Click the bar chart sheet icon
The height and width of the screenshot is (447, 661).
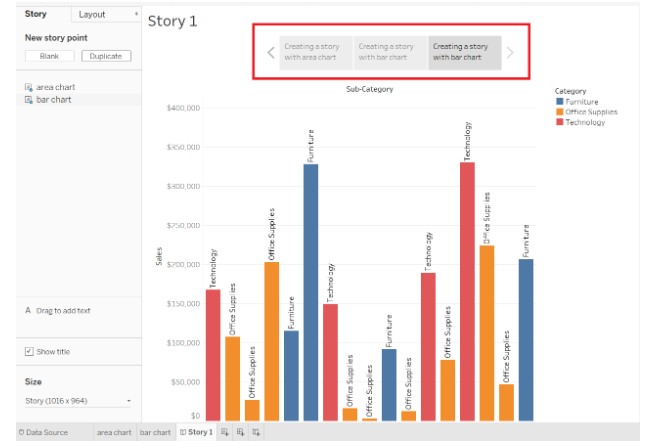(x=28, y=100)
